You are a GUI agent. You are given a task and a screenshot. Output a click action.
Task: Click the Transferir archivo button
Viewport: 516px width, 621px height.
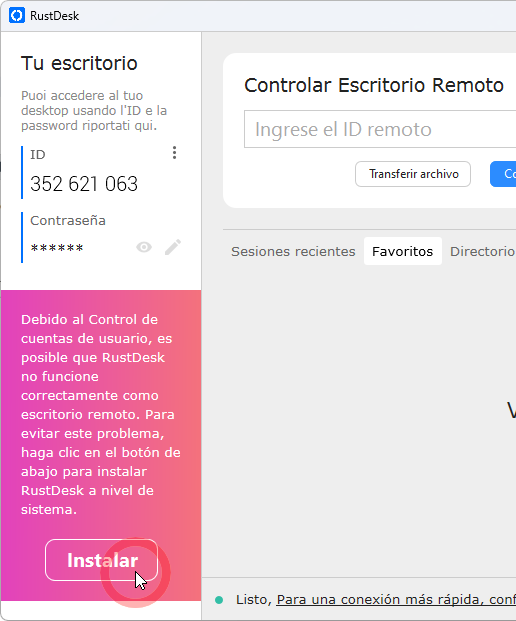click(413, 174)
